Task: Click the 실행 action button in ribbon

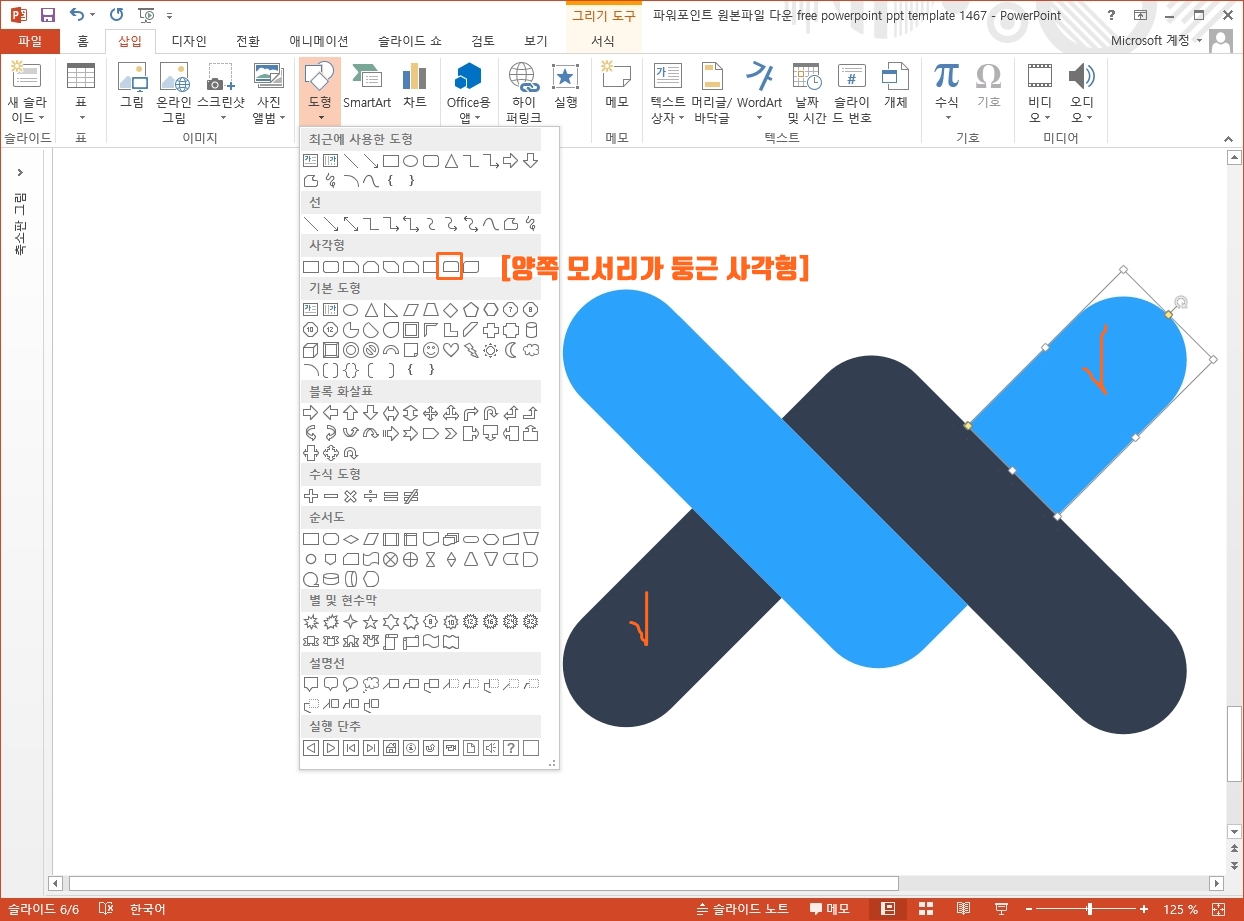Action: tap(565, 86)
